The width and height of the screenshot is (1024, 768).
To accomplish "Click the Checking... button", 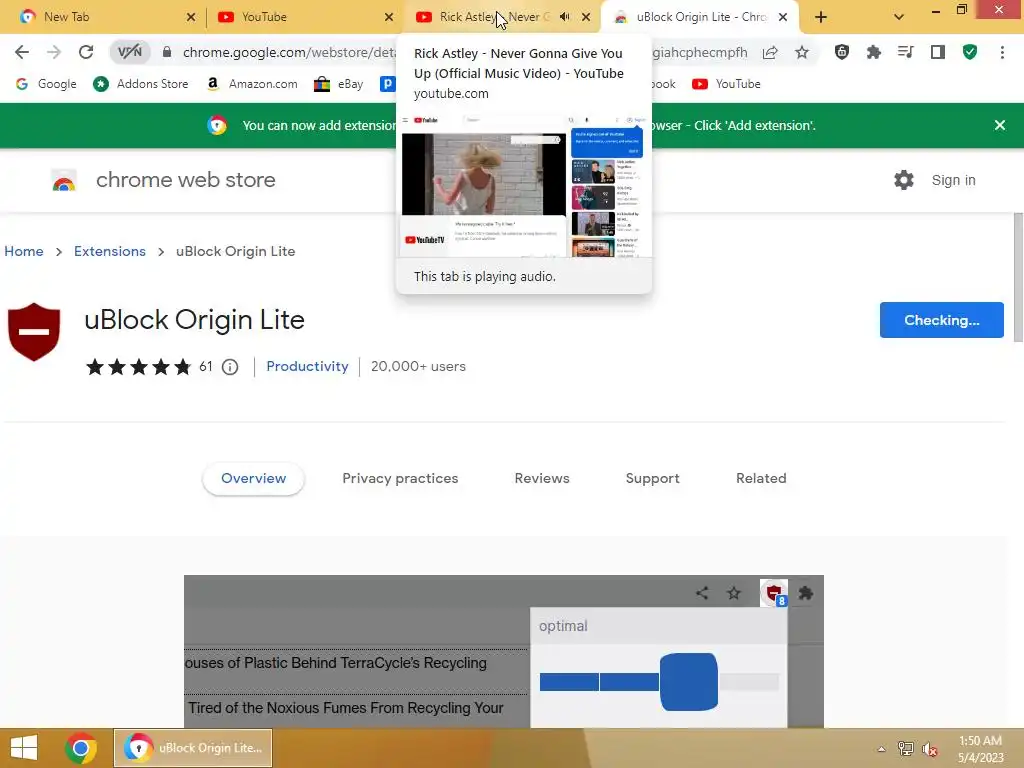I will coord(942,320).
